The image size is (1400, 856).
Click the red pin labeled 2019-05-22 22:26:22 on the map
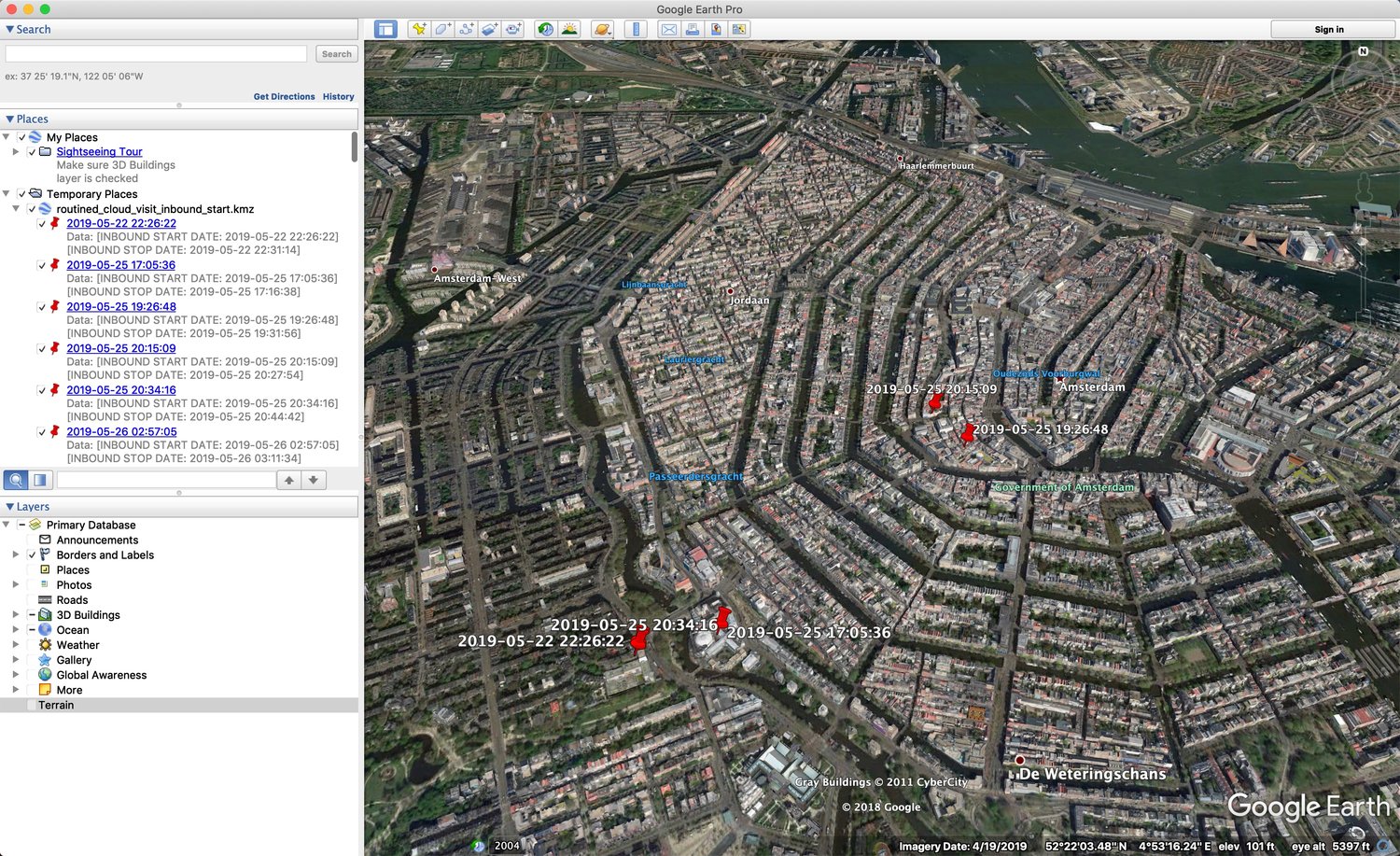point(638,641)
